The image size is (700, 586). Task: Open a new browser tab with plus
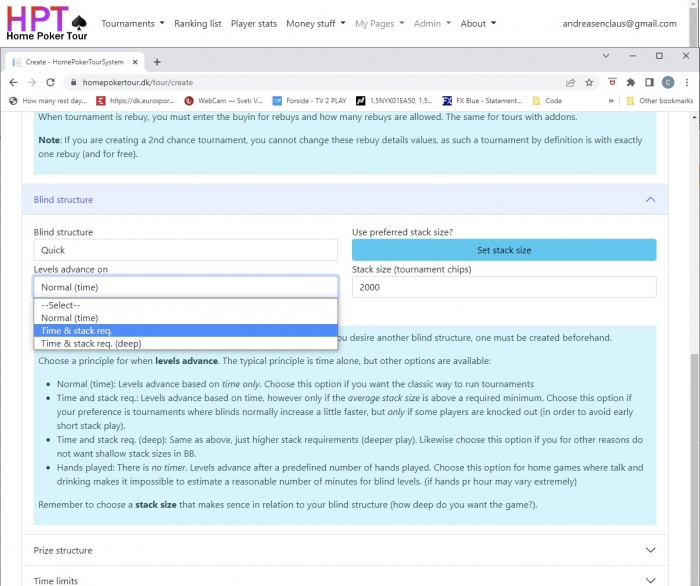click(157, 62)
